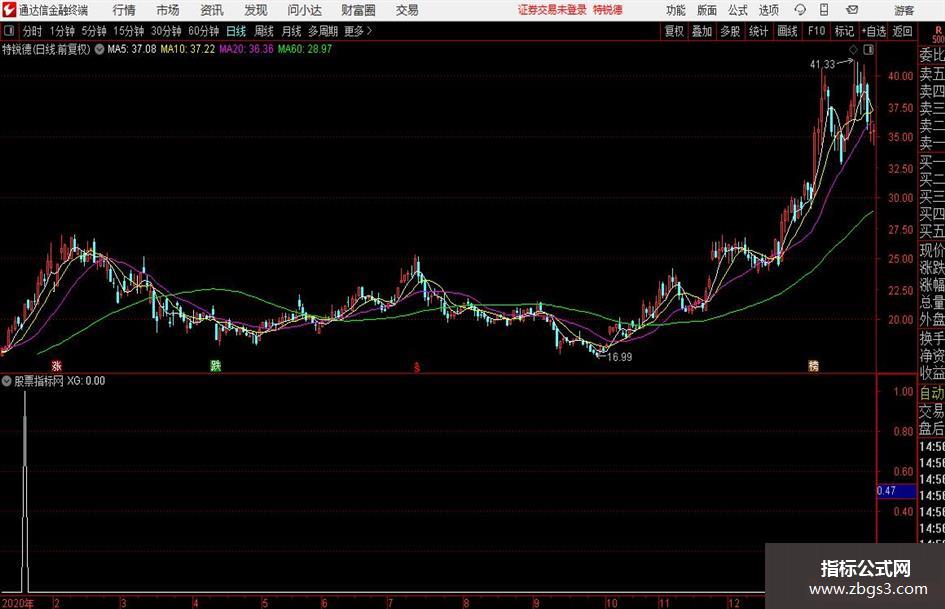Expand the 更多 periods list
This screenshot has width=945, height=609.
(x=358, y=31)
